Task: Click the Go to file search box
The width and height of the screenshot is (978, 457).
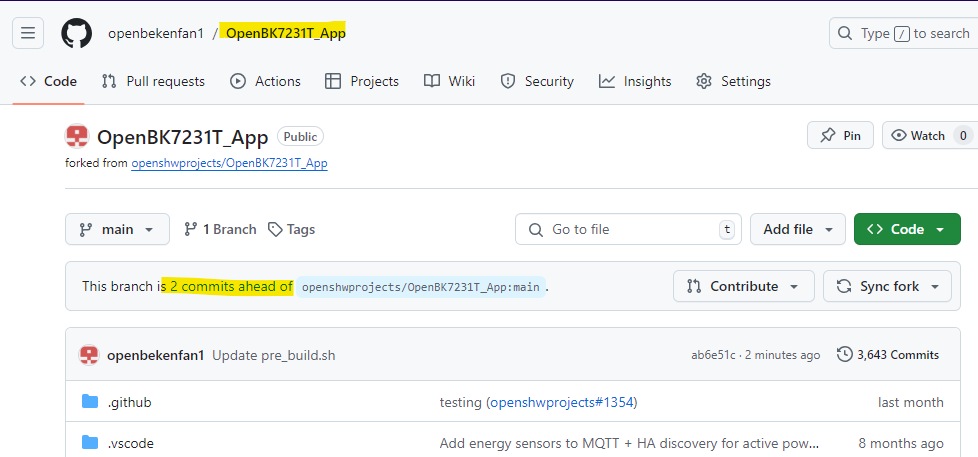Action: [x=628, y=229]
